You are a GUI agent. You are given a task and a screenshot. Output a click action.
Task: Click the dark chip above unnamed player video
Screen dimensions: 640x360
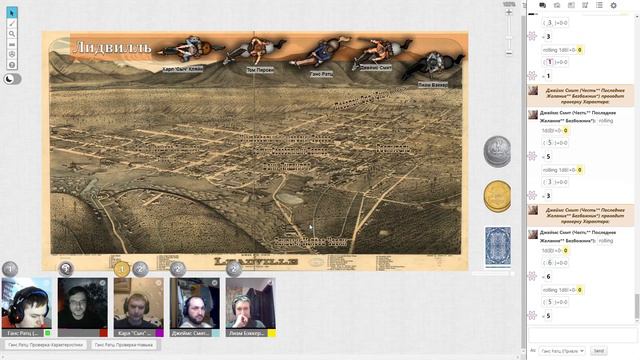(x=66, y=269)
